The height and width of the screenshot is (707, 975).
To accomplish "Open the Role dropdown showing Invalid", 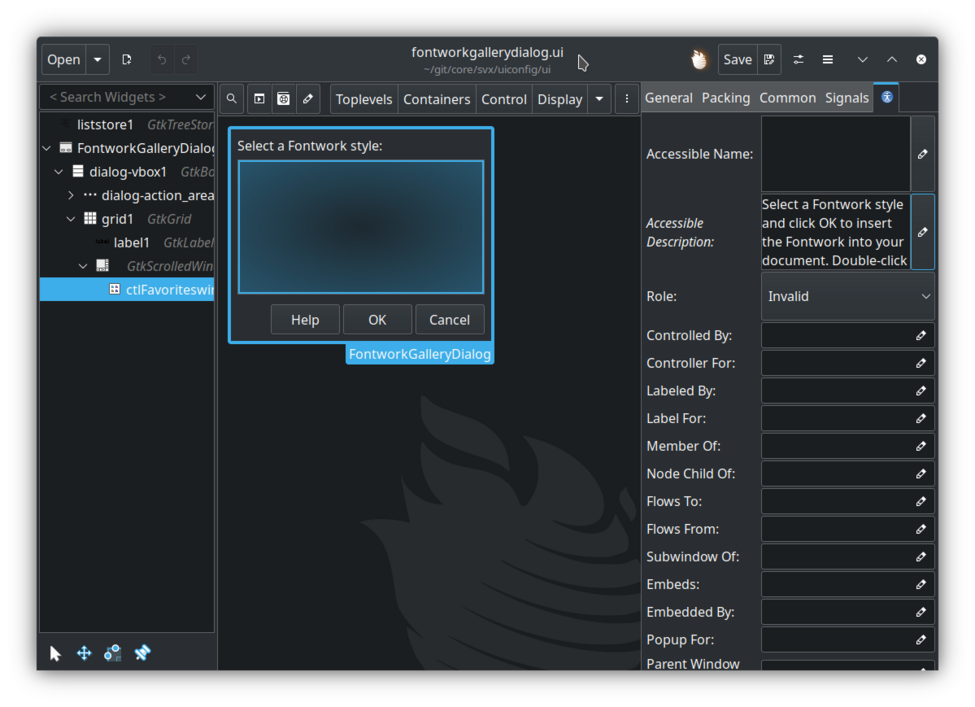I will (848, 296).
